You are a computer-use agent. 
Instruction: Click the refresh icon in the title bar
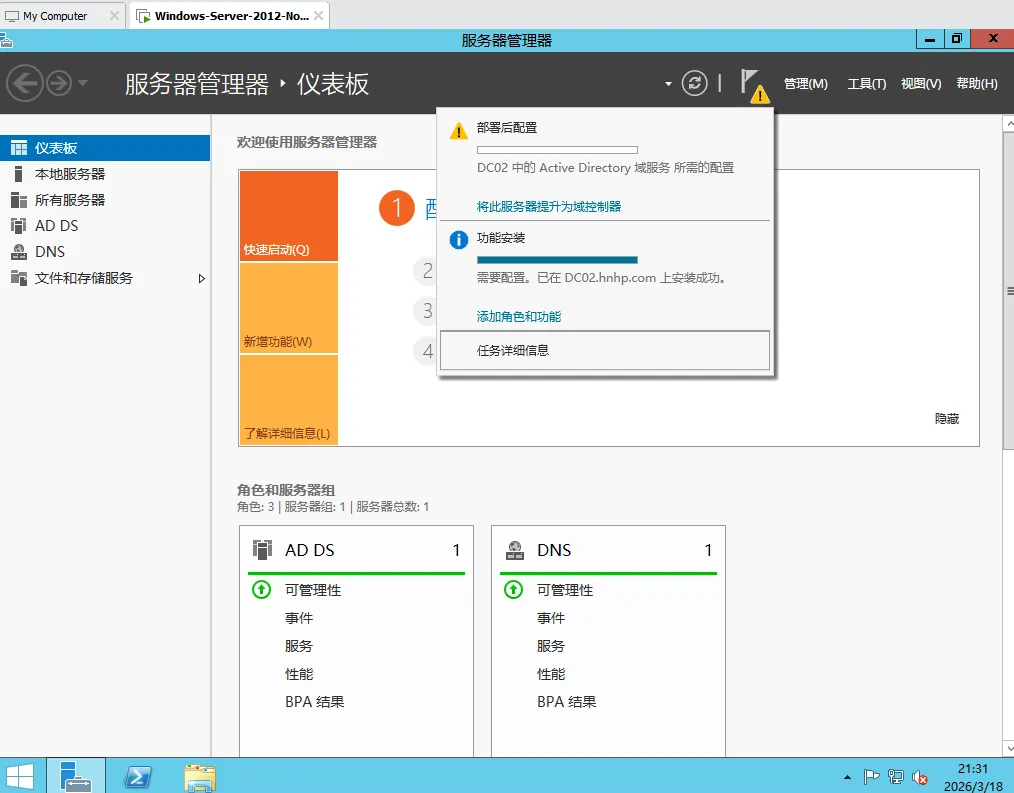(695, 84)
